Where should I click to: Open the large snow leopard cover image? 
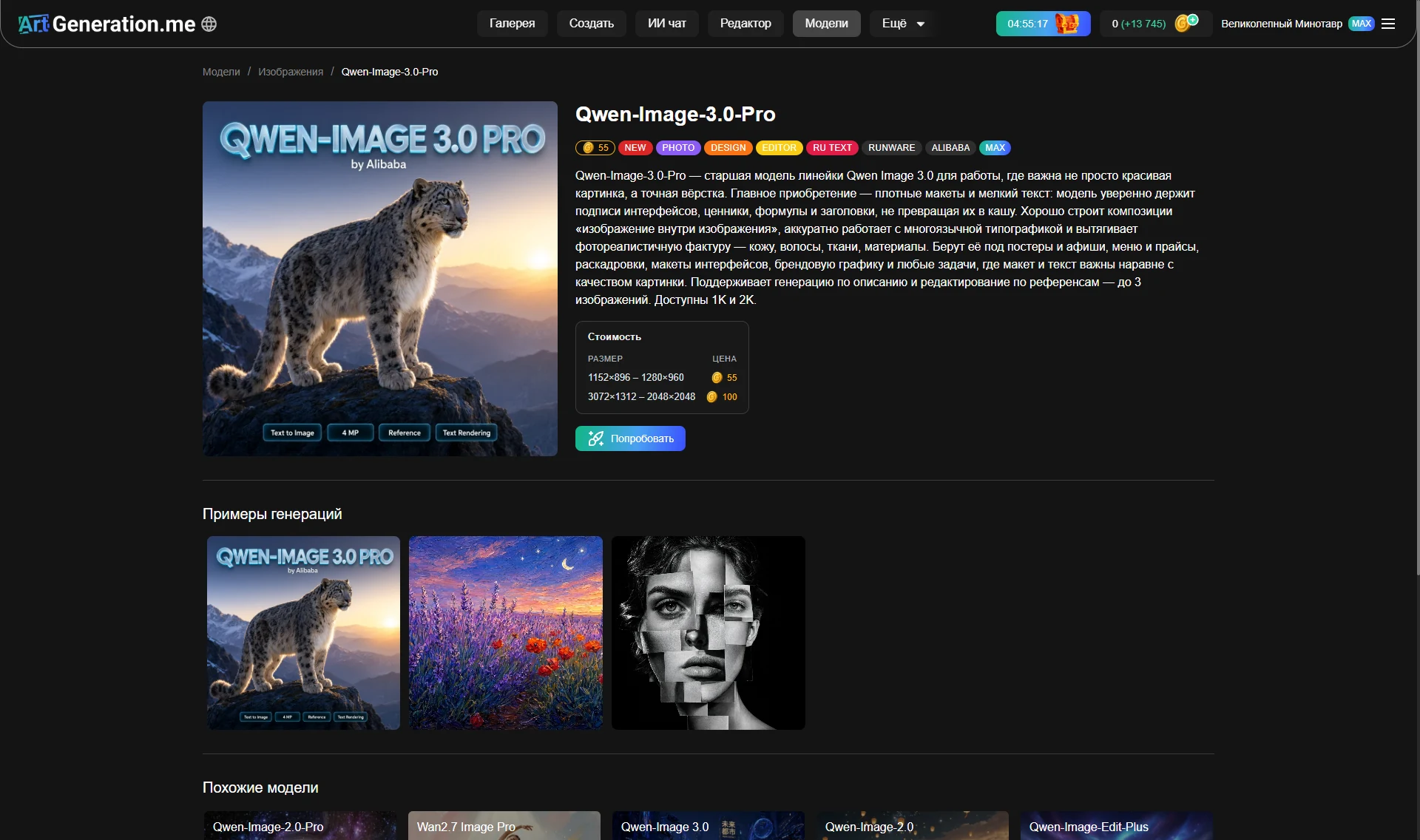pyautogui.click(x=380, y=279)
